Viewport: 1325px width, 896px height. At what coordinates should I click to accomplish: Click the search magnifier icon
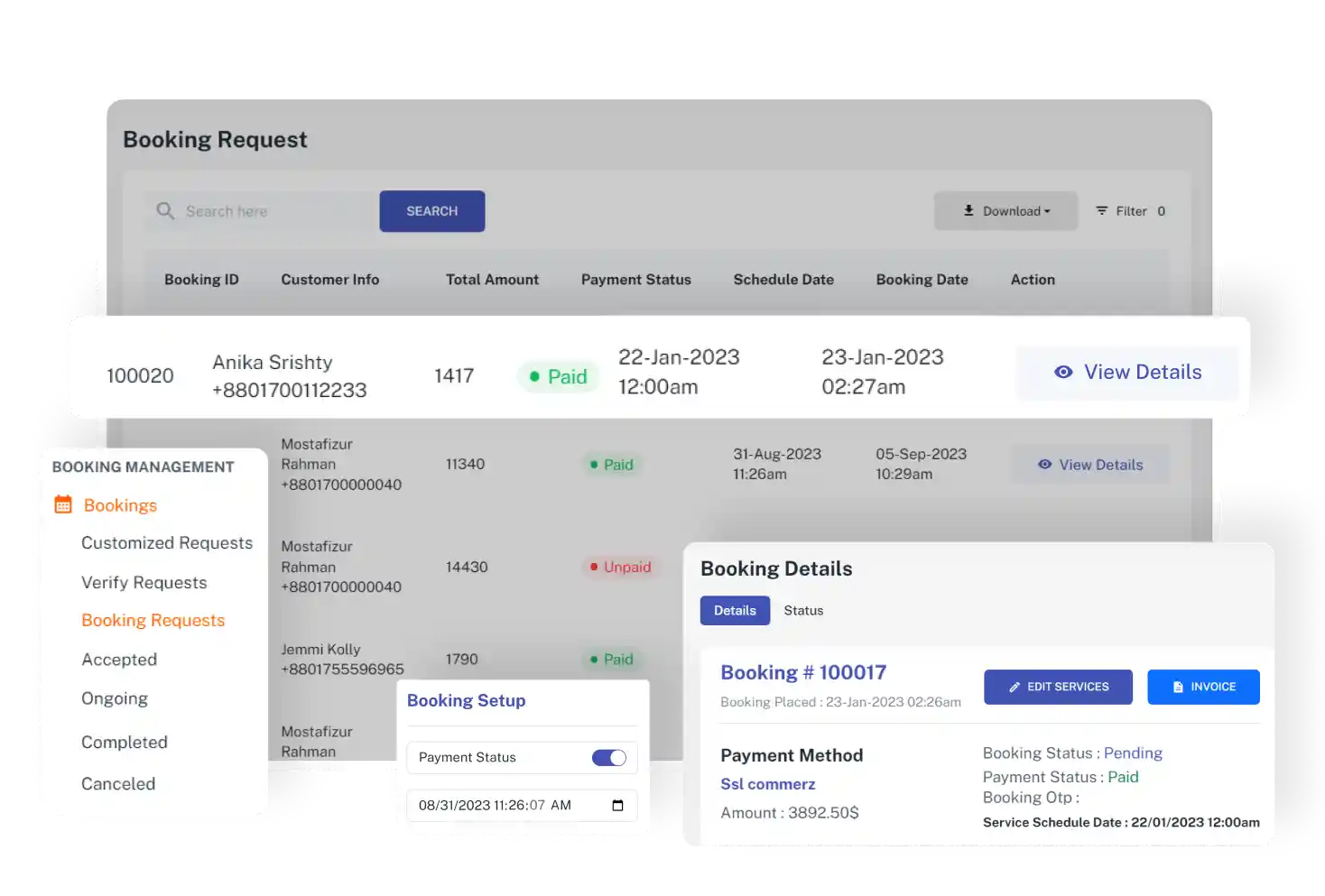click(165, 211)
